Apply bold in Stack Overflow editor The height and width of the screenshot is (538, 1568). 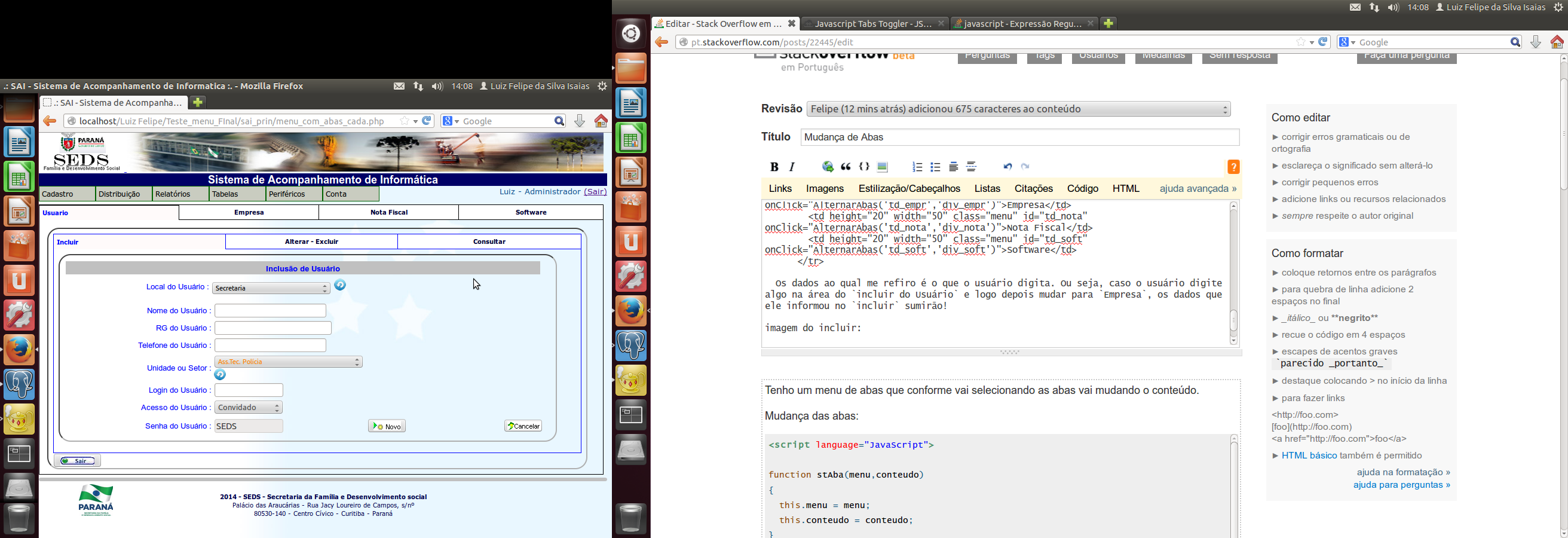pyautogui.click(x=774, y=167)
